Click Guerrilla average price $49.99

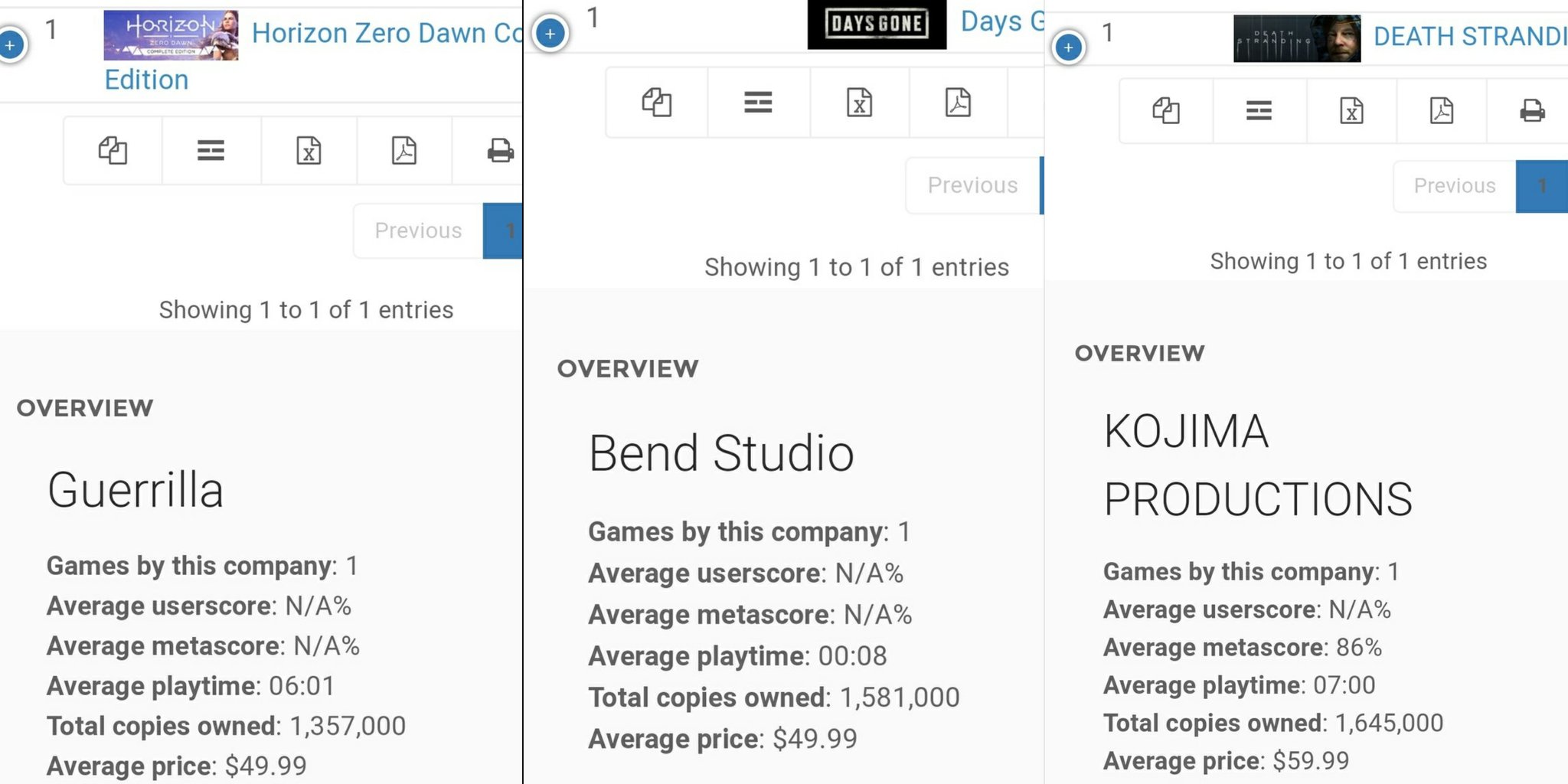(x=177, y=766)
